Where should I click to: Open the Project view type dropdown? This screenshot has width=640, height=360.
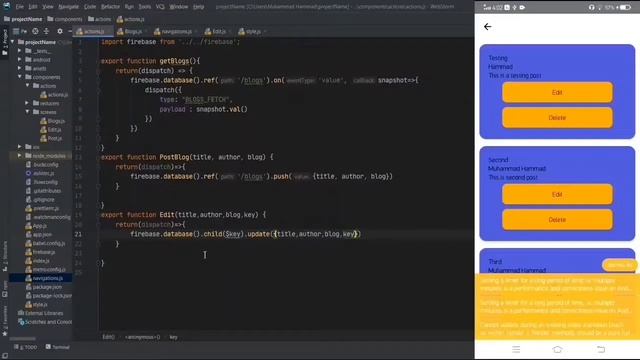pyautogui.click(x=20, y=31)
